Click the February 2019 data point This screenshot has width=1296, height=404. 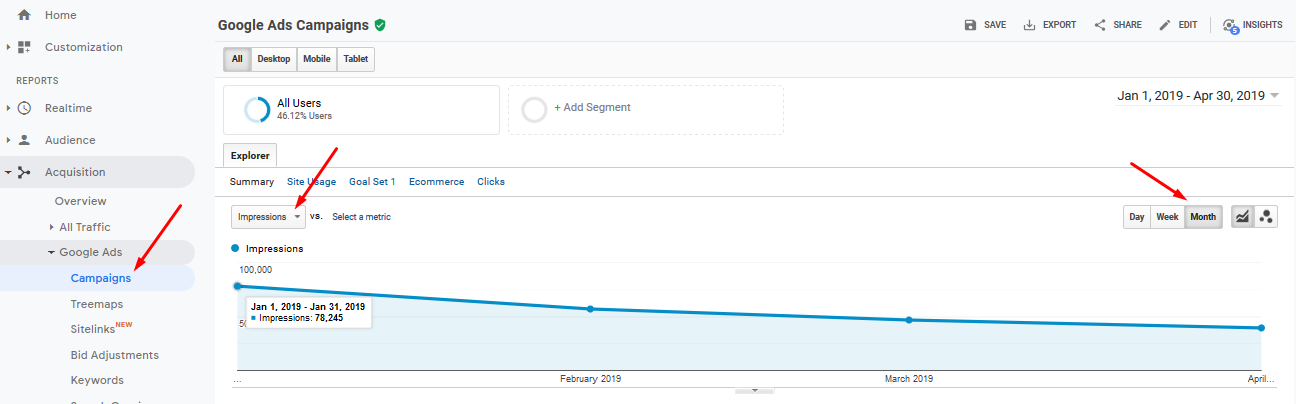click(x=591, y=309)
